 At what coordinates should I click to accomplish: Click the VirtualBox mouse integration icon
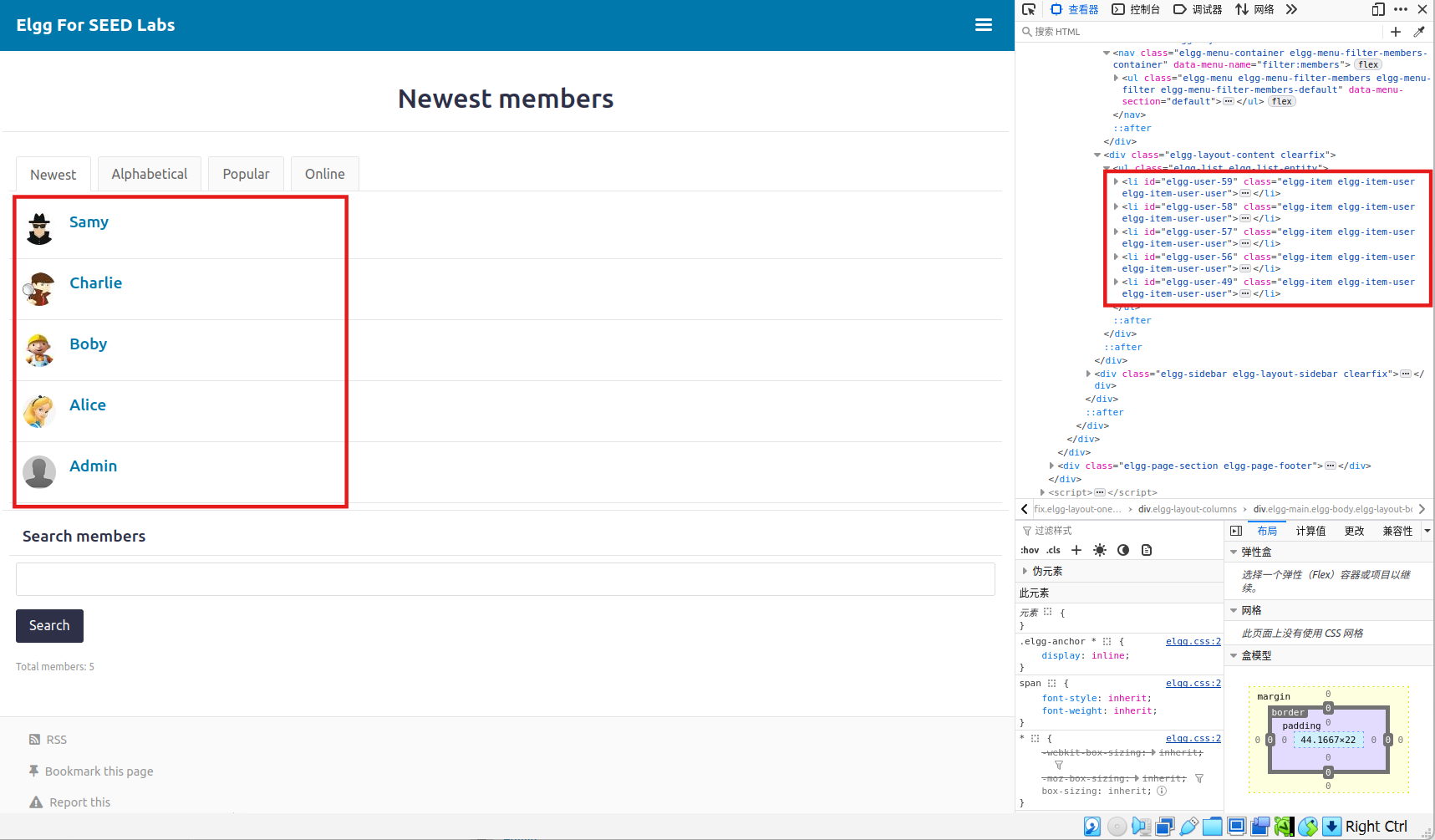coord(1308,827)
